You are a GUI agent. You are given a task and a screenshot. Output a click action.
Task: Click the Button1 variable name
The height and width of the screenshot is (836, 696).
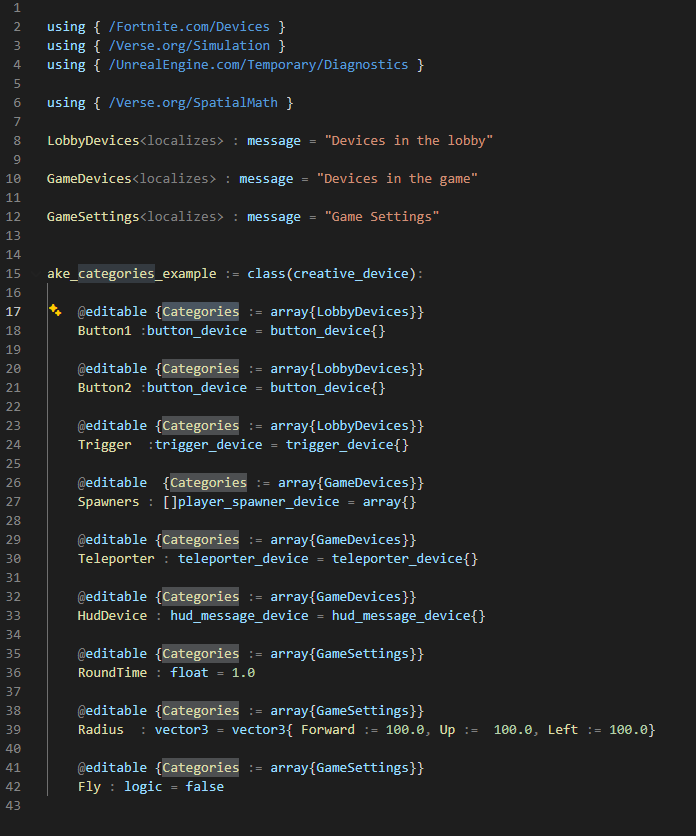click(x=105, y=331)
